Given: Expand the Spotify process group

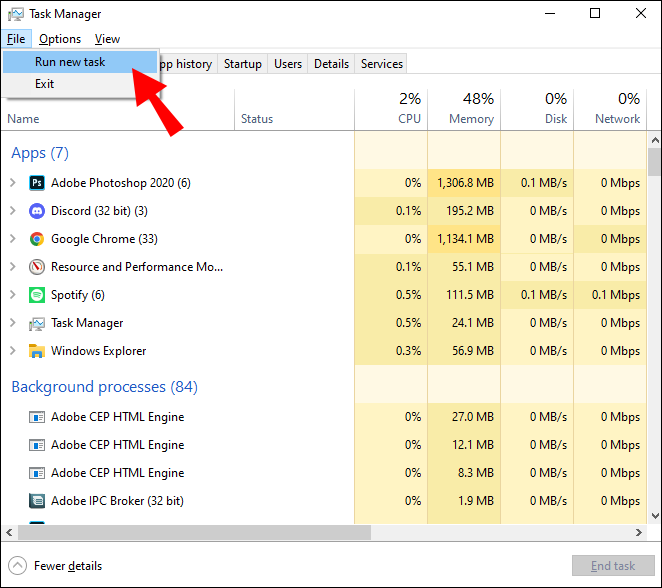Looking at the screenshot, I should point(12,295).
